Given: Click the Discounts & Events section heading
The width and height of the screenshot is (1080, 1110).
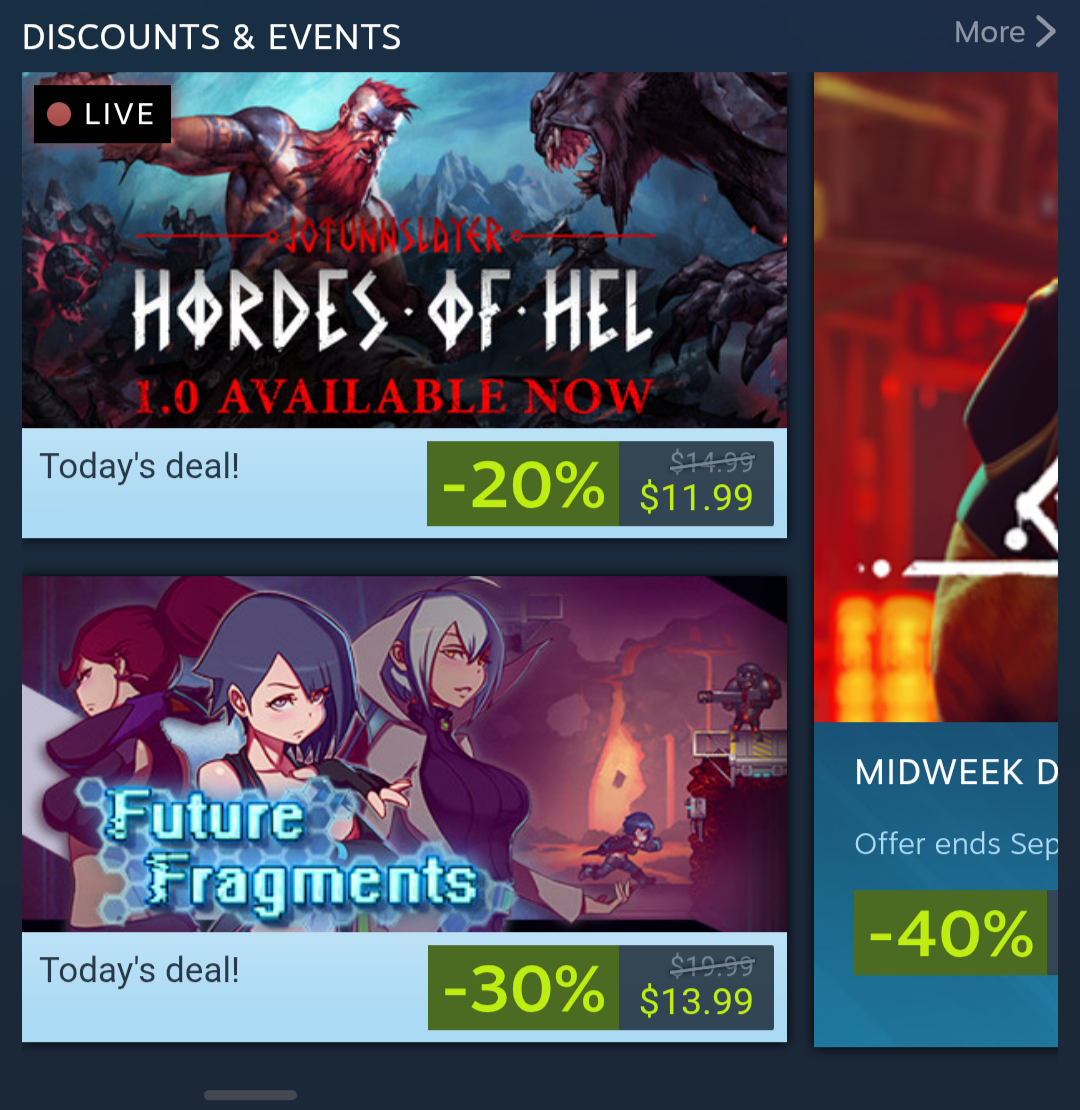Looking at the screenshot, I should pyautogui.click(x=212, y=37).
